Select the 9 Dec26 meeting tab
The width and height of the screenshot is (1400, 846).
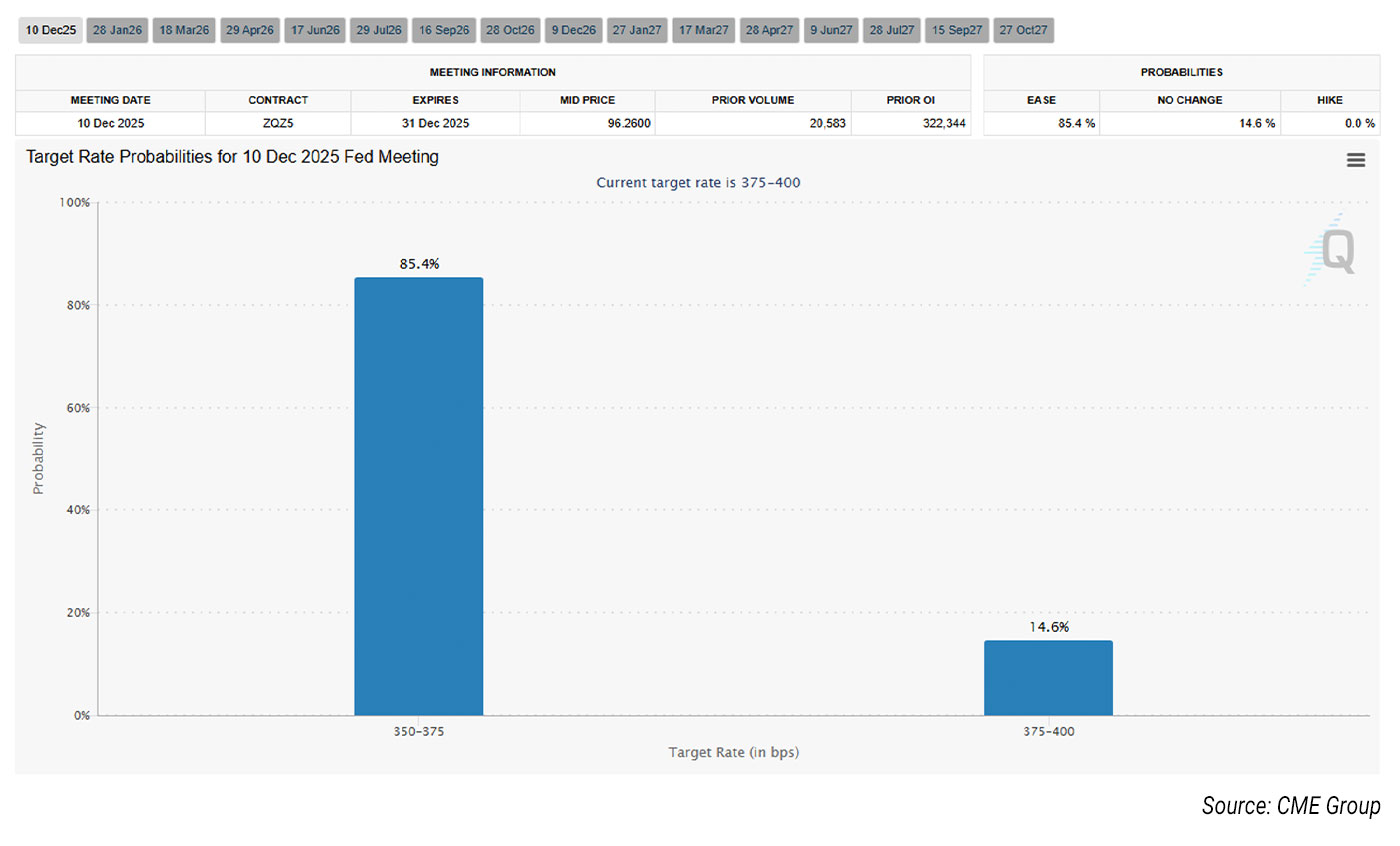(573, 30)
